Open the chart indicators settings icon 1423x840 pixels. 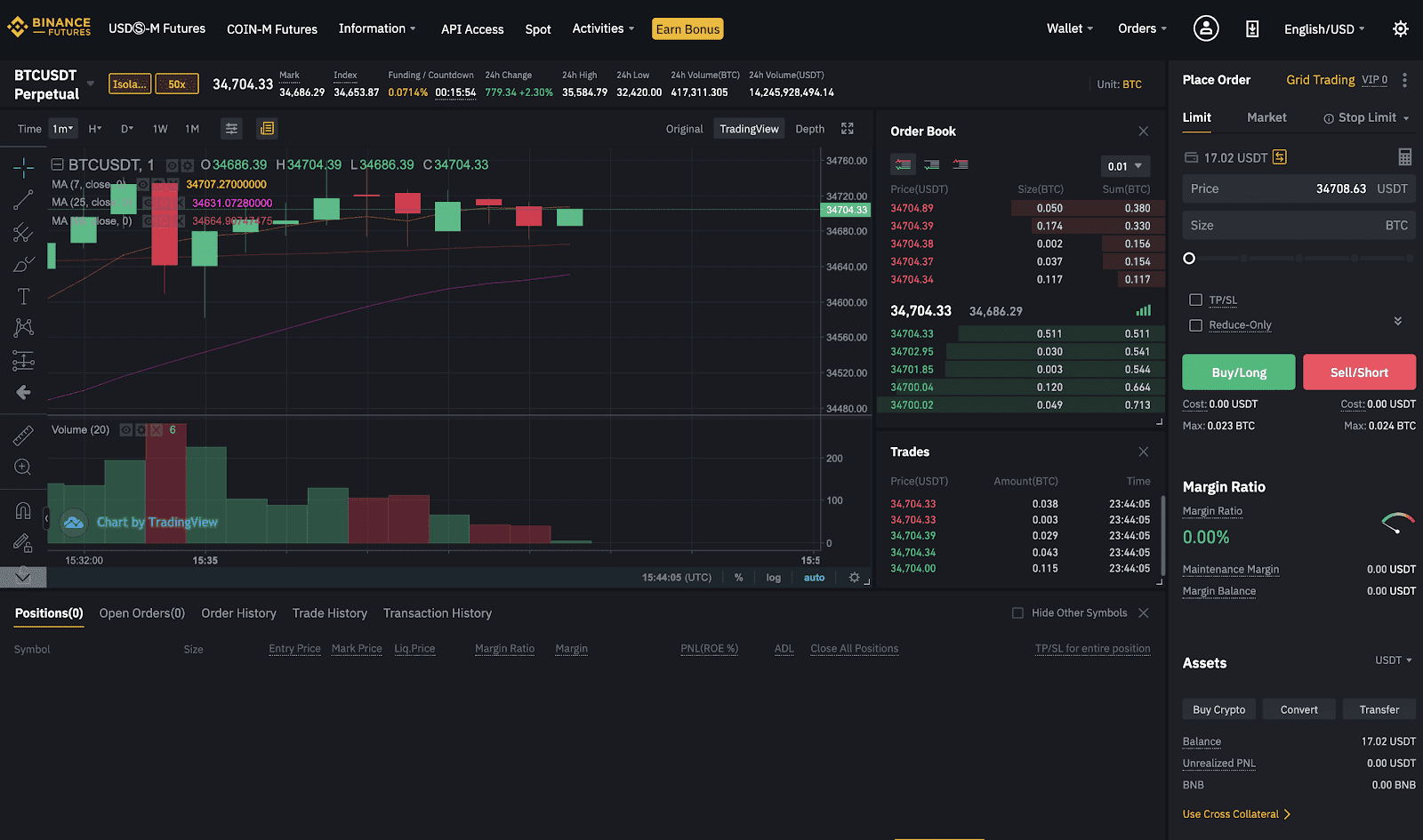[231, 129]
